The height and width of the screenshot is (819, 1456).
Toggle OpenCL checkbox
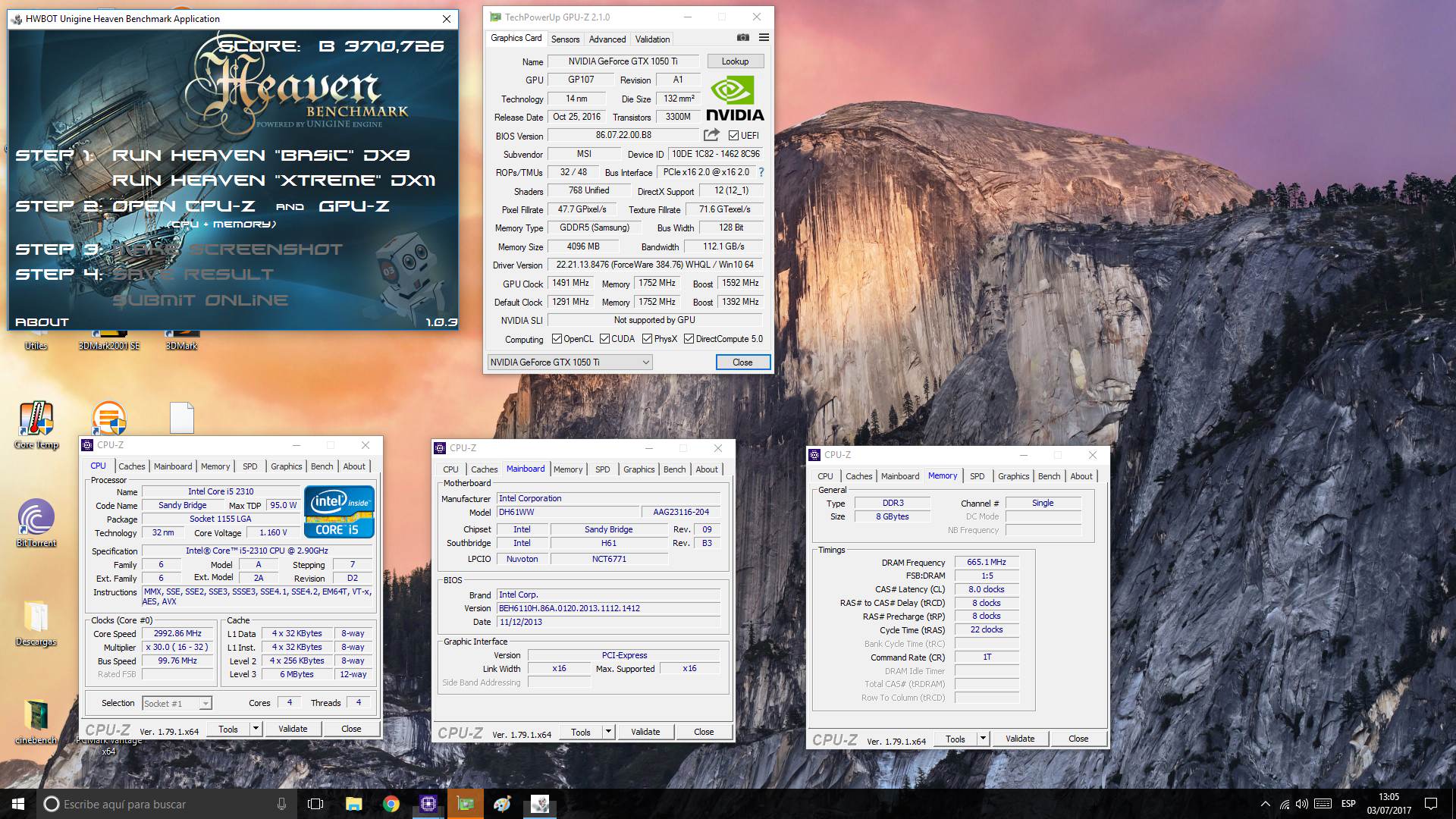557,339
